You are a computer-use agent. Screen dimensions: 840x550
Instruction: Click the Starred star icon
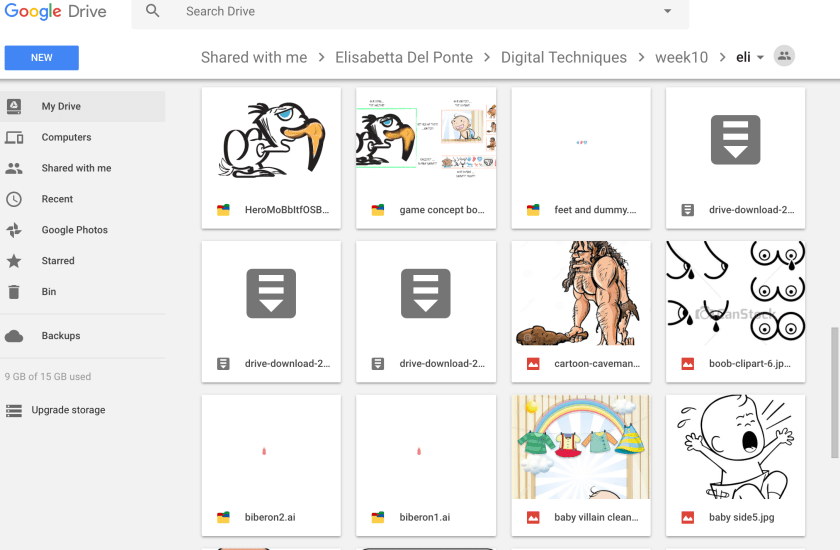14,261
